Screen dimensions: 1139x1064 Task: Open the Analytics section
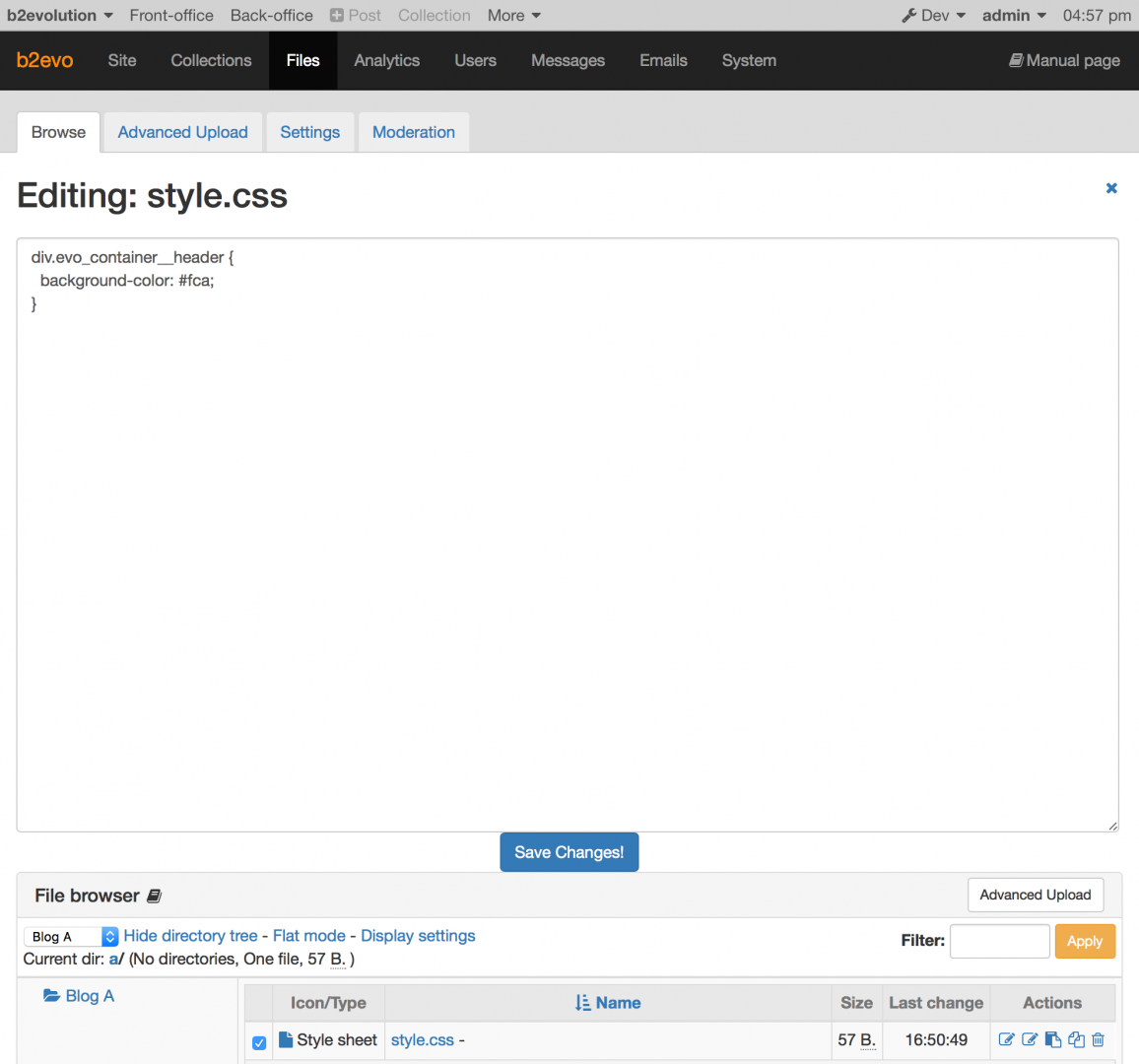pyautogui.click(x=386, y=60)
